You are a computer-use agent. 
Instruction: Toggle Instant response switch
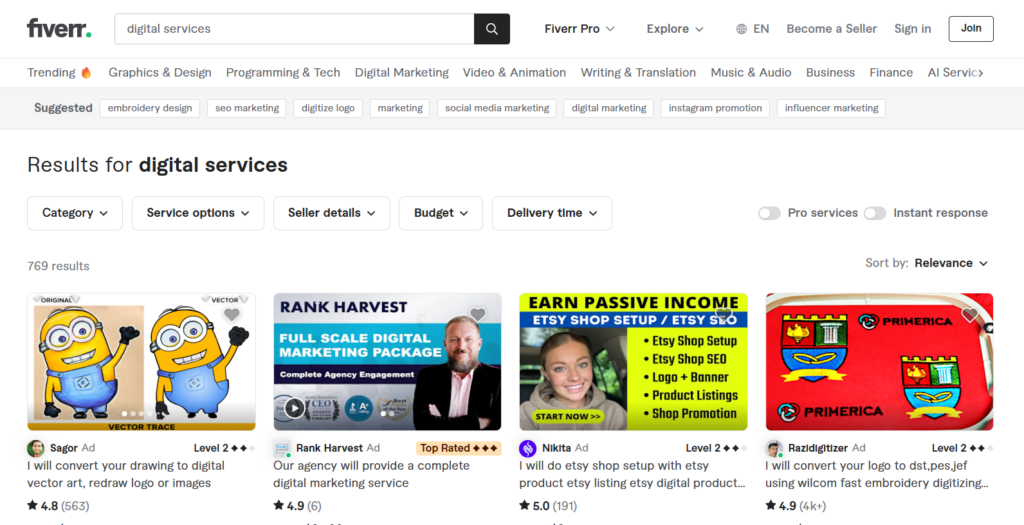click(875, 214)
